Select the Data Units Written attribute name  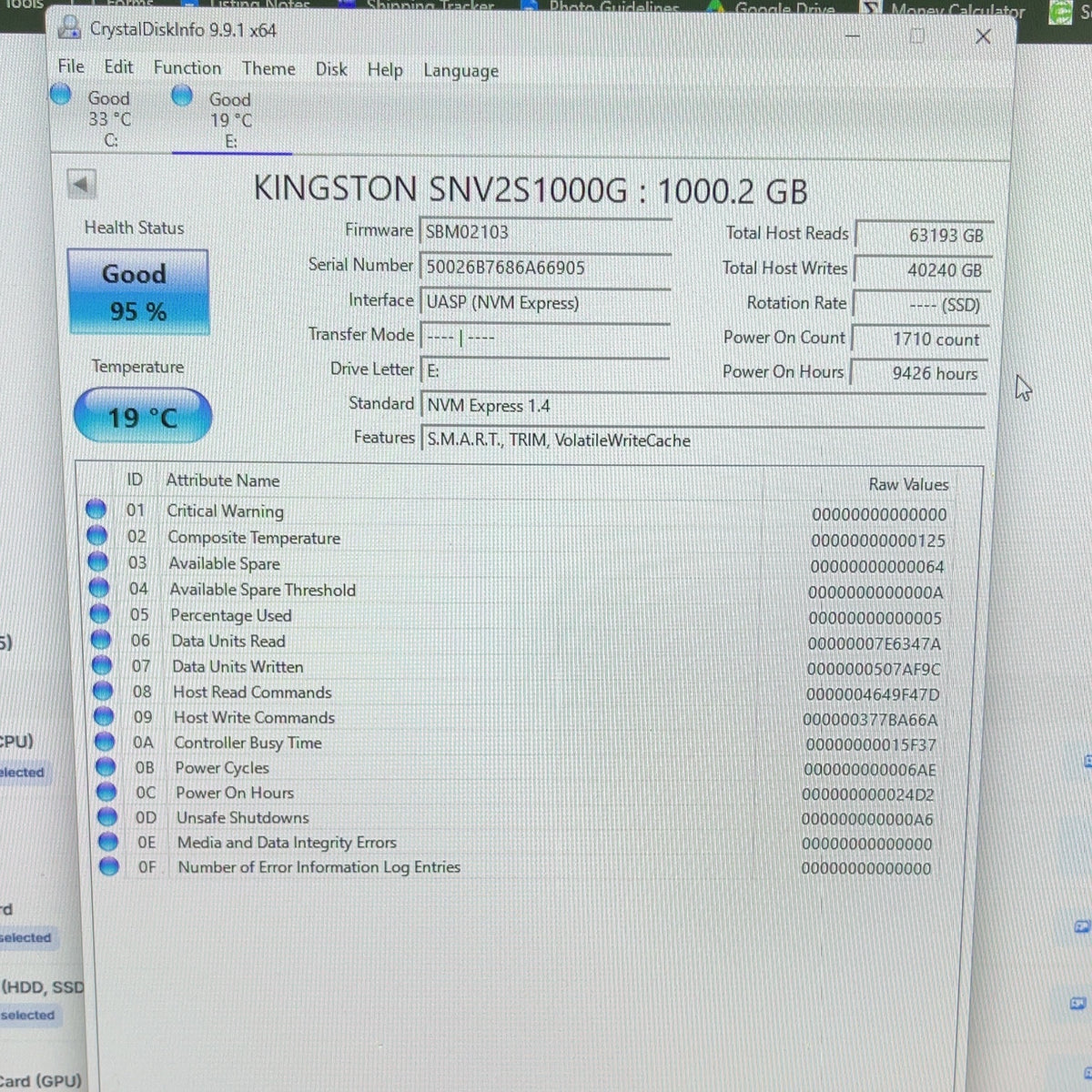pyautogui.click(x=238, y=667)
